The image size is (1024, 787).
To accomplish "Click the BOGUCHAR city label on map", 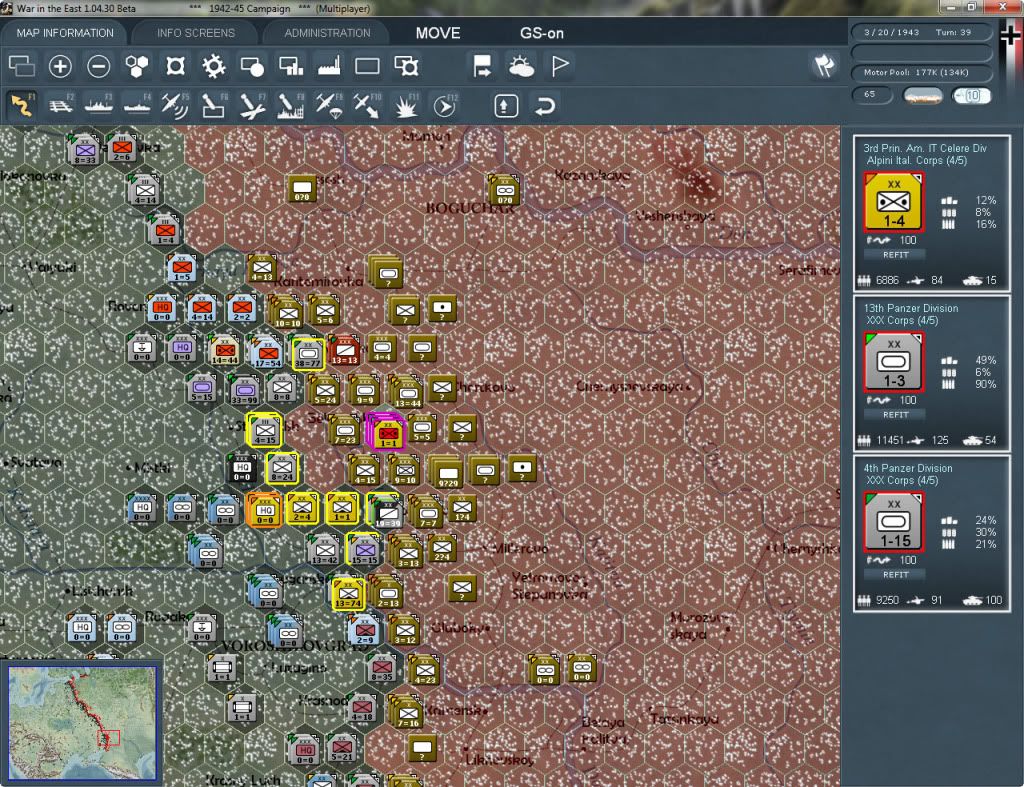I will point(470,208).
